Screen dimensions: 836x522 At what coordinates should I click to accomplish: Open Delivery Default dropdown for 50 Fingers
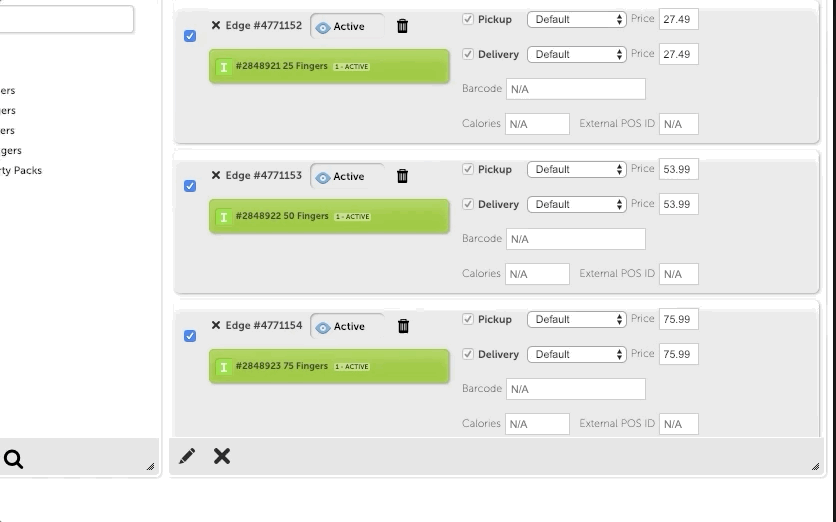(576, 204)
